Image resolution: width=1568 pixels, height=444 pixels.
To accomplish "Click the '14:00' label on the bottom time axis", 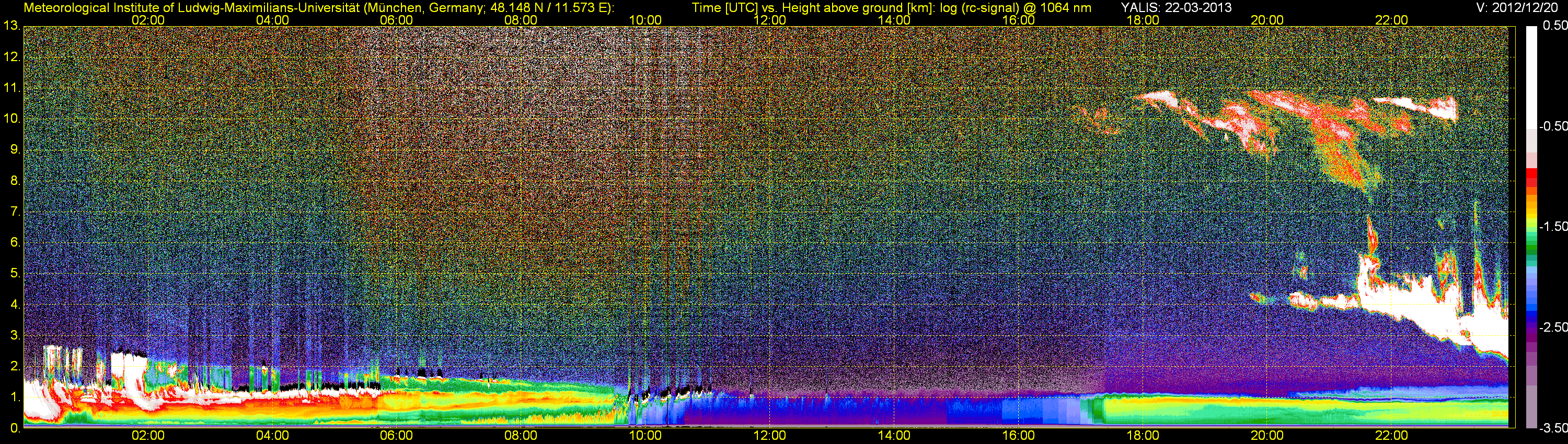I will coord(894,436).
